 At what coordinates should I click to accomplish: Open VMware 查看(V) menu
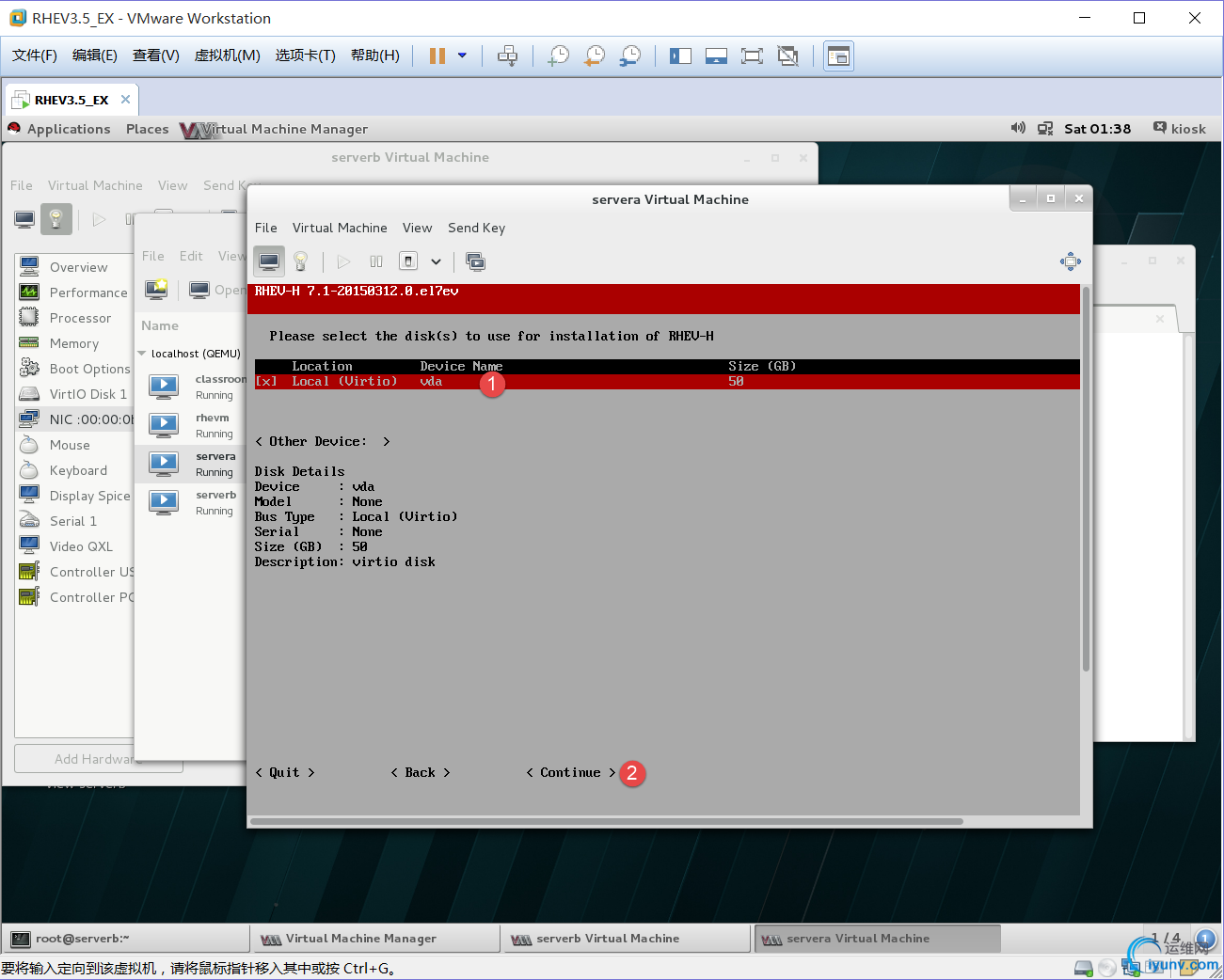(x=156, y=55)
